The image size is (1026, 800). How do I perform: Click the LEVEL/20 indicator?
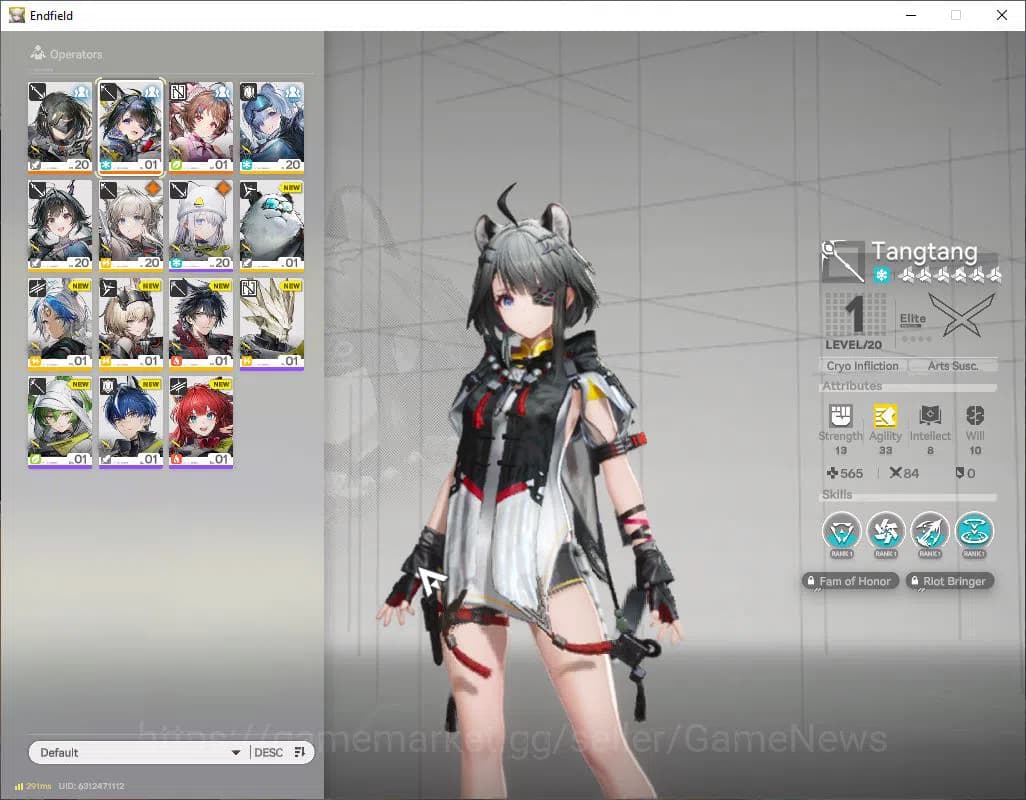(x=853, y=345)
